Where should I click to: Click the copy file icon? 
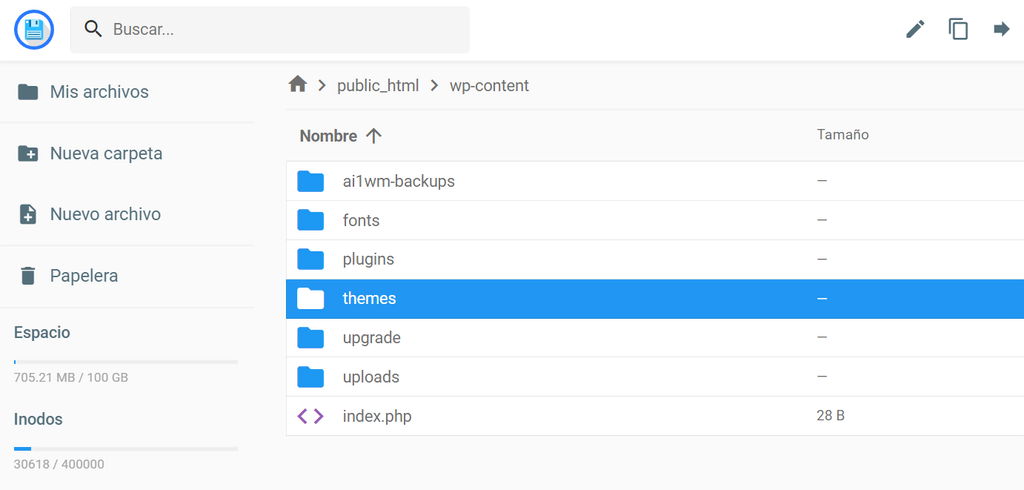[958, 29]
